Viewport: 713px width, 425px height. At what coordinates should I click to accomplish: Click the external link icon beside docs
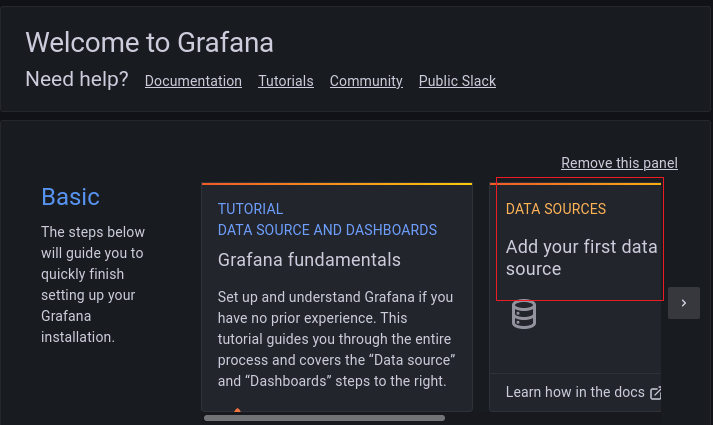[655, 393]
